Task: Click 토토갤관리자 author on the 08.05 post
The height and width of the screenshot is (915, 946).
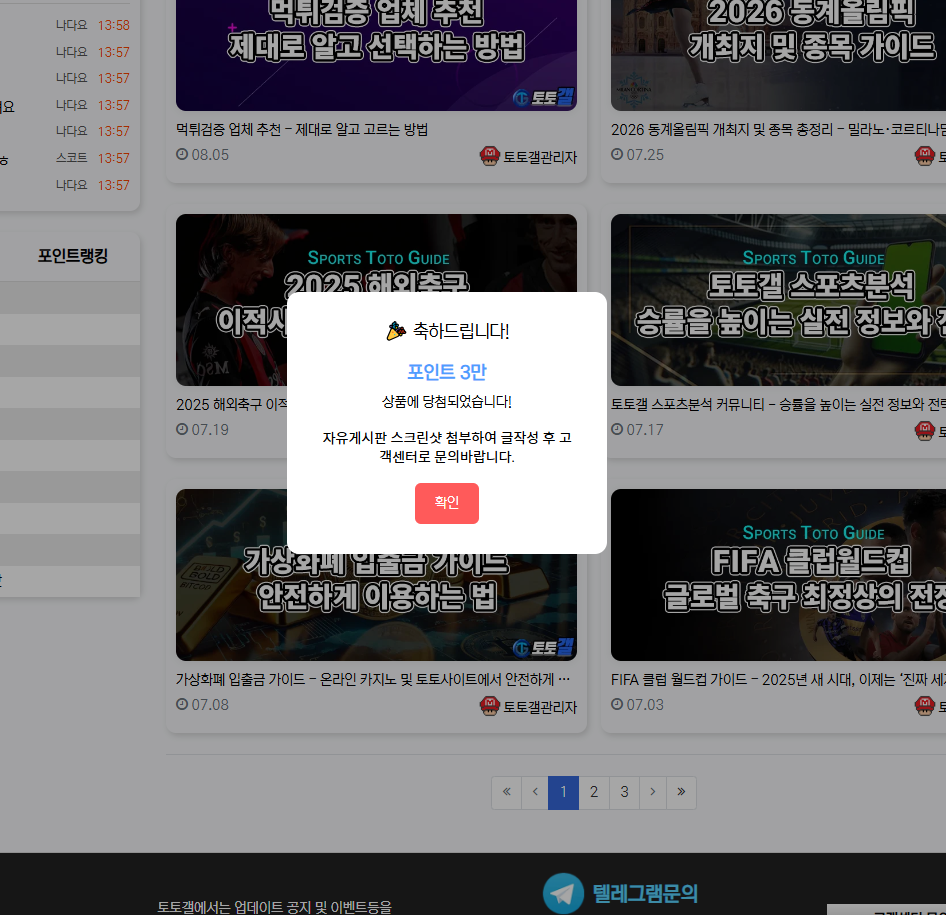Action: point(540,157)
